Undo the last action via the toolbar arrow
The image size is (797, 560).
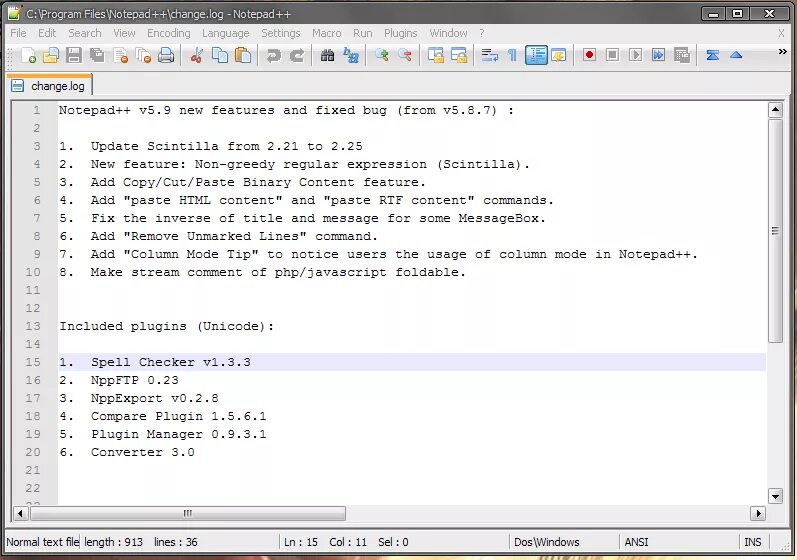point(273,55)
